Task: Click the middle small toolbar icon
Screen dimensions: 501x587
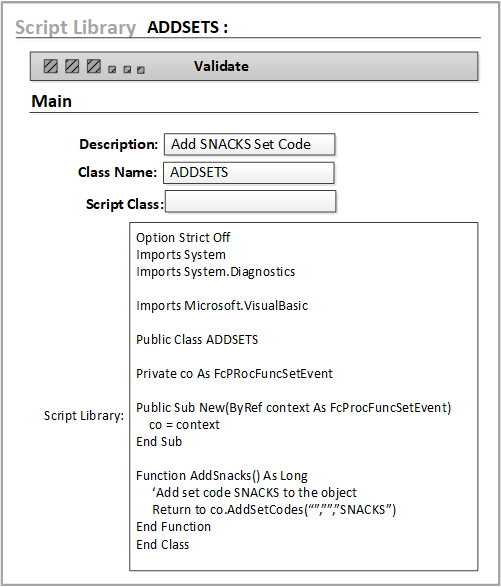Action: tap(127, 70)
